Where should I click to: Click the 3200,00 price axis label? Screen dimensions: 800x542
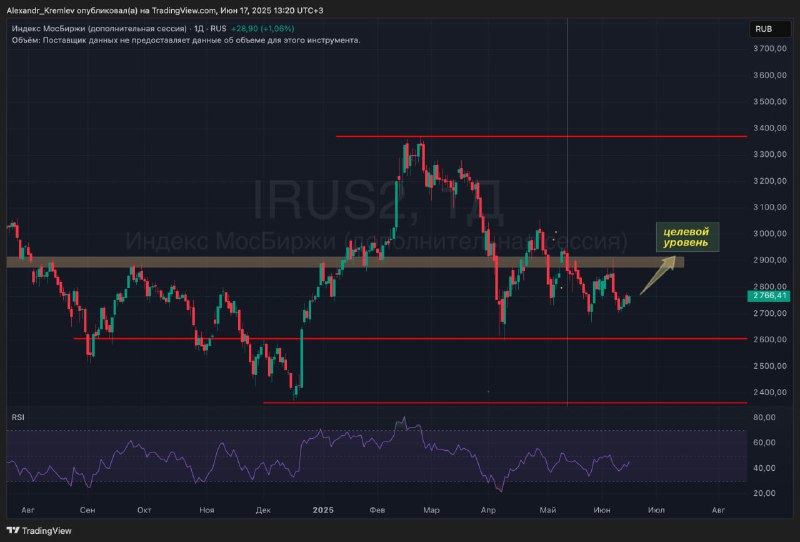pyautogui.click(x=770, y=181)
